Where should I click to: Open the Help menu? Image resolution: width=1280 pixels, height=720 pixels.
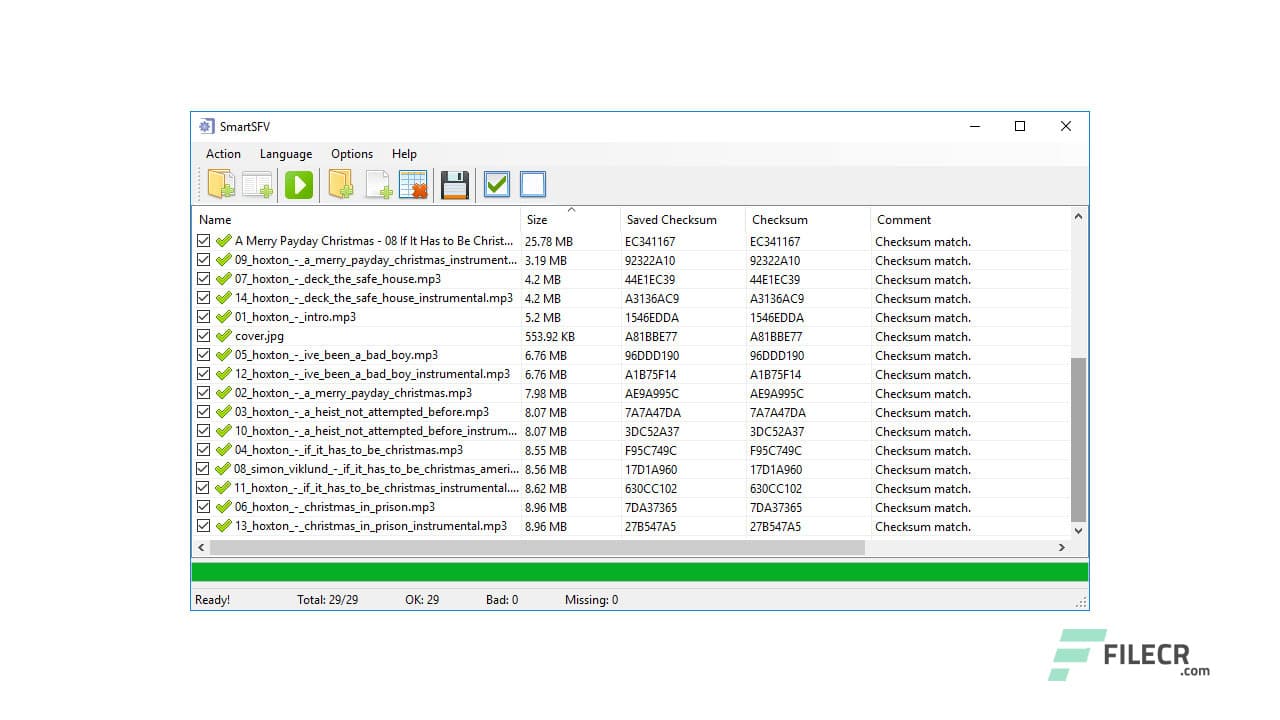404,153
